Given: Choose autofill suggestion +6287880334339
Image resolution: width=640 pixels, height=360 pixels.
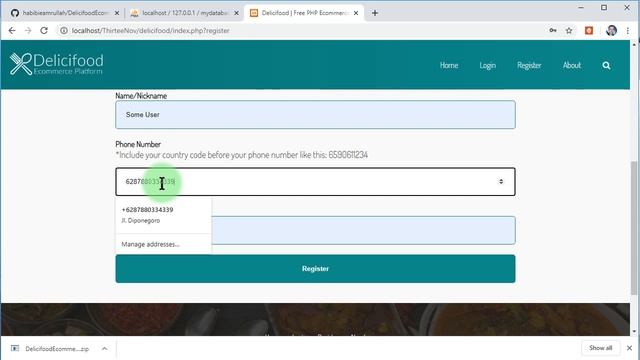Looking at the screenshot, I should 163,215.
